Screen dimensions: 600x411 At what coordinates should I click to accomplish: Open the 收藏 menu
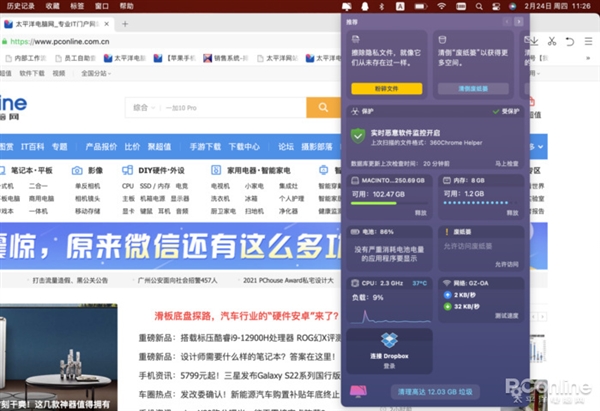[x=52, y=6]
